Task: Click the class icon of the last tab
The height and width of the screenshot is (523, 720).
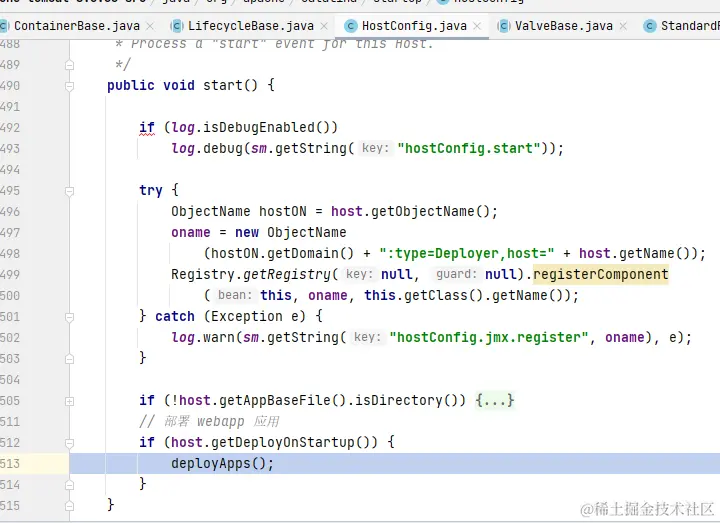Action: point(650,26)
